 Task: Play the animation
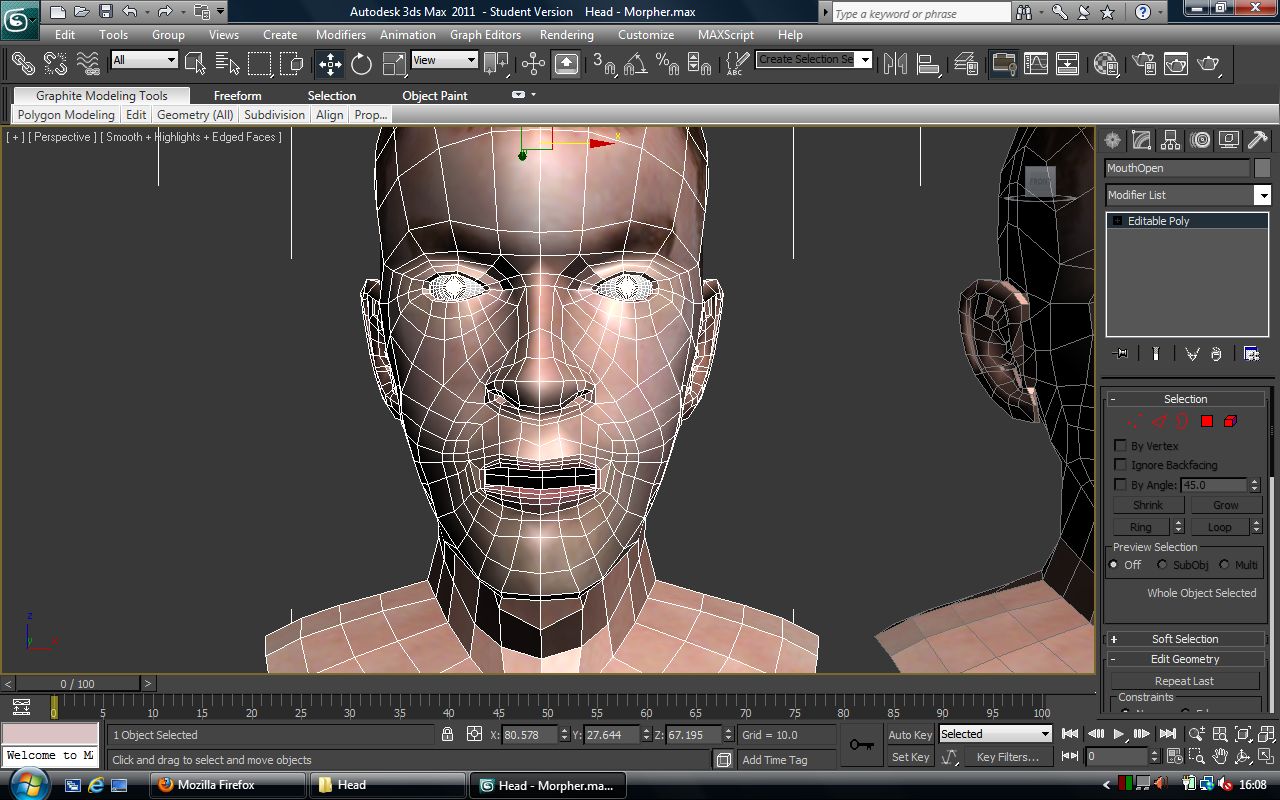pyautogui.click(x=1119, y=735)
